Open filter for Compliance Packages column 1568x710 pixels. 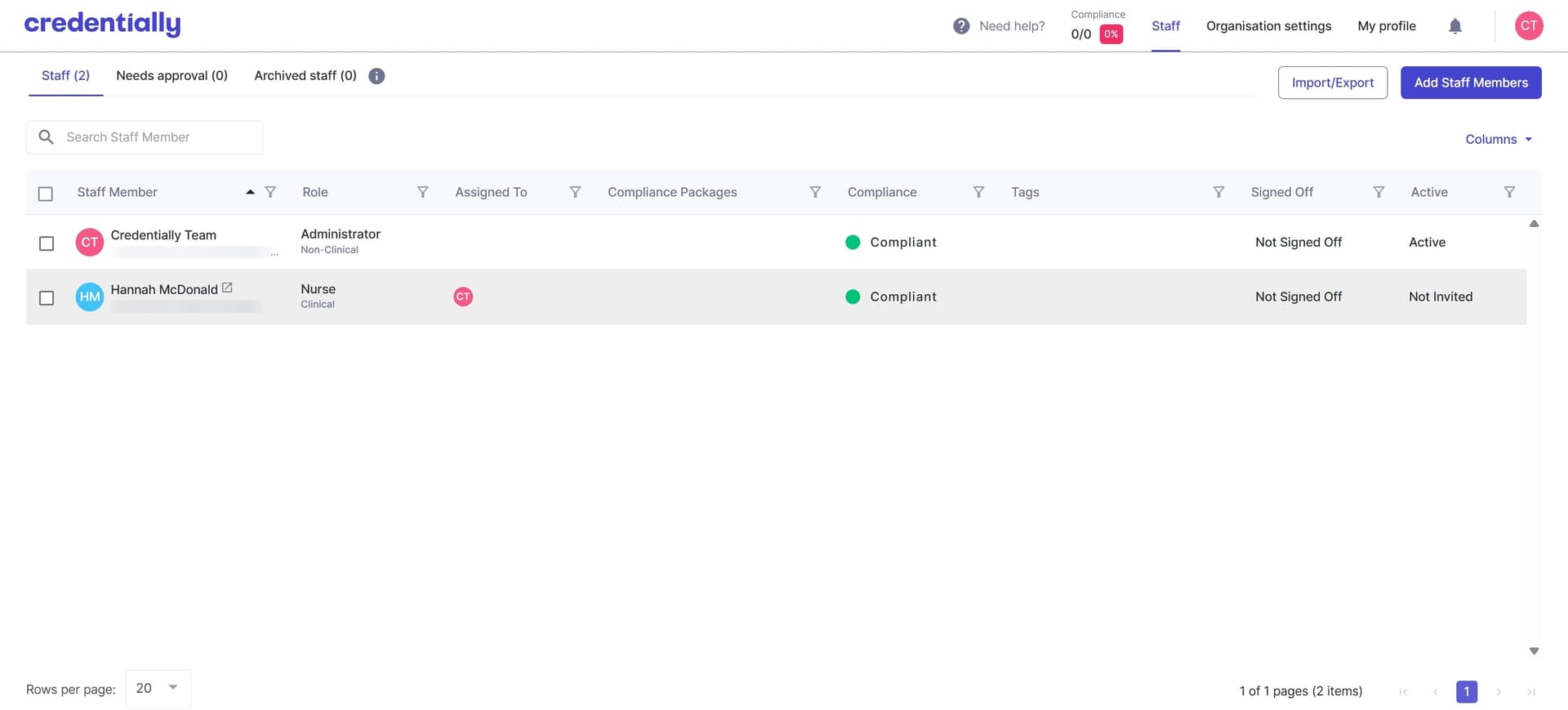coord(815,192)
